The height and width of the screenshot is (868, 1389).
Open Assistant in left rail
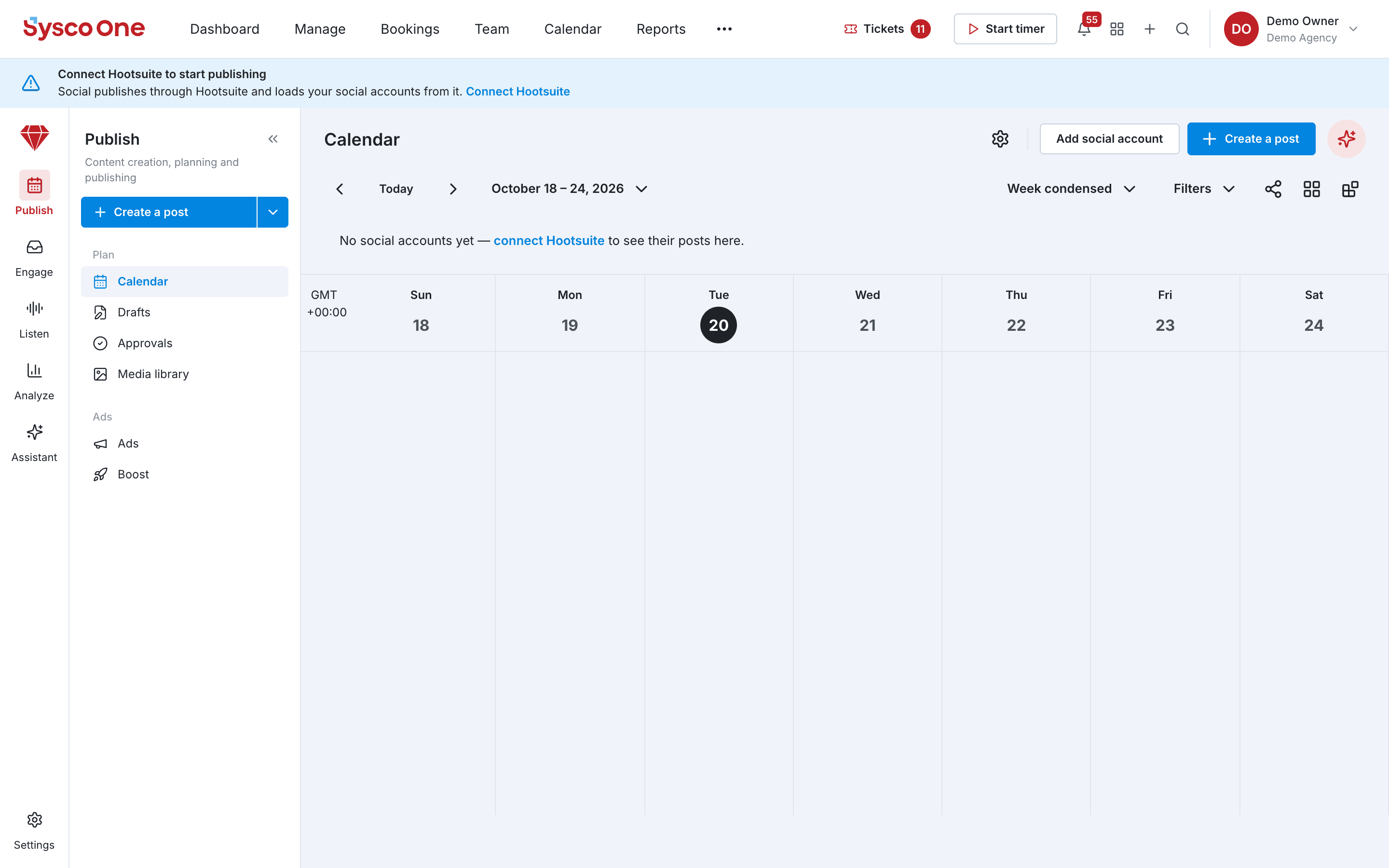click(34, 443)
